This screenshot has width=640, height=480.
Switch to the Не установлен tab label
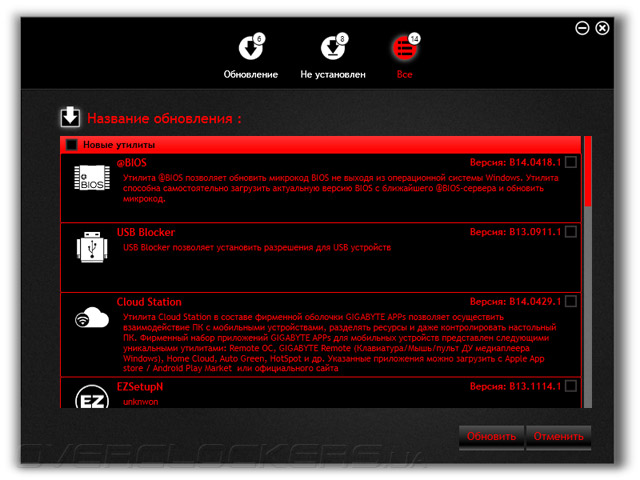click(333, 74)
